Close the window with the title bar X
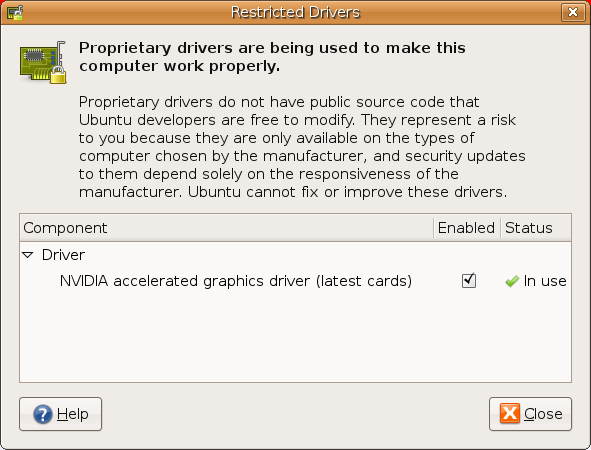 [x=573, y=12]
